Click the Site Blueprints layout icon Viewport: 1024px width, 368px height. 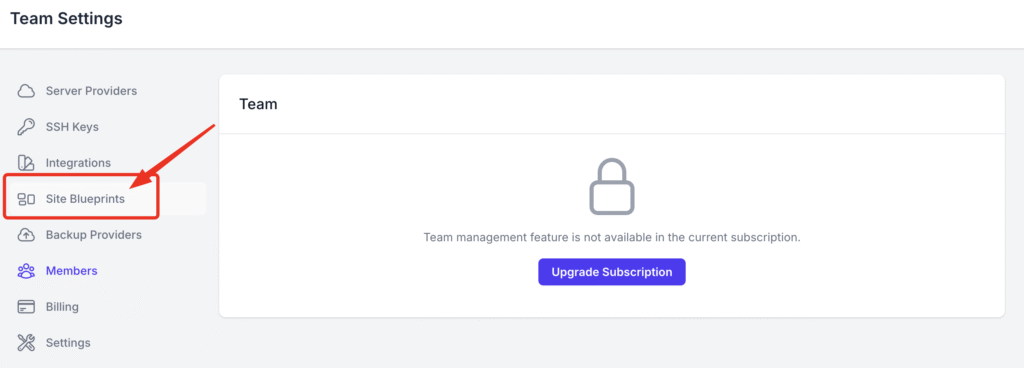26,199
